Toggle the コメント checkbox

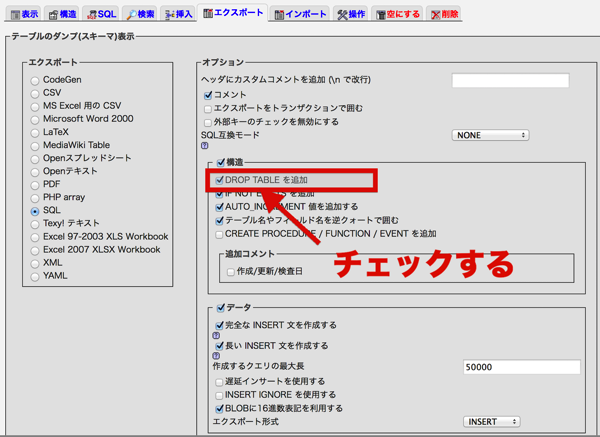208,95
